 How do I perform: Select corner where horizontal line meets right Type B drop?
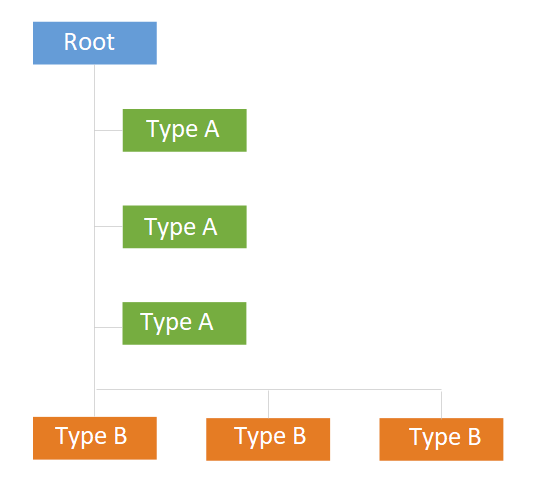point(441,390)
